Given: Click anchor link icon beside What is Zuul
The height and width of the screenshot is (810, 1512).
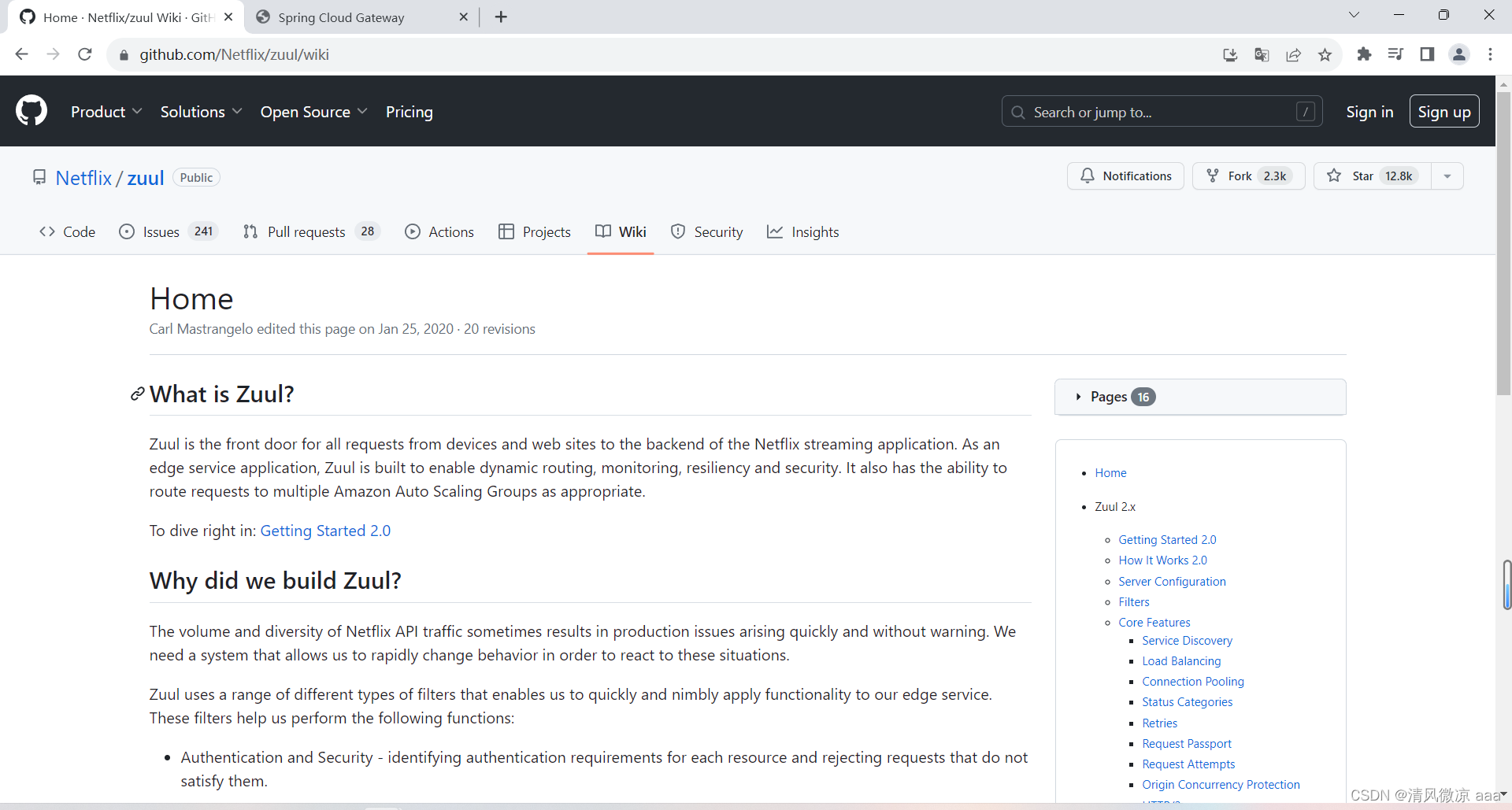Looking at the screenshot, I should pyautogui.click(x=137, y=394).
